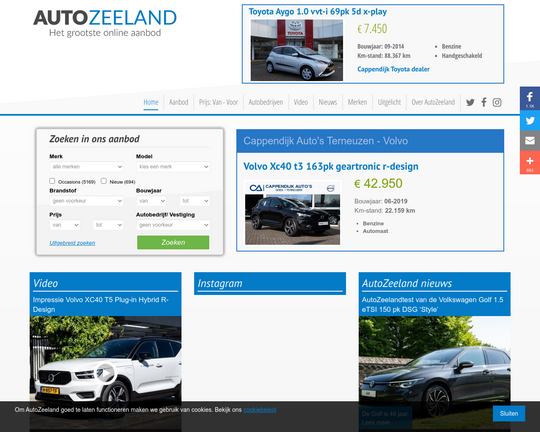The height and width of the screenshot is (432, 540).
Task: Open the Prijs tot dropdown
Action: point(108,225)
